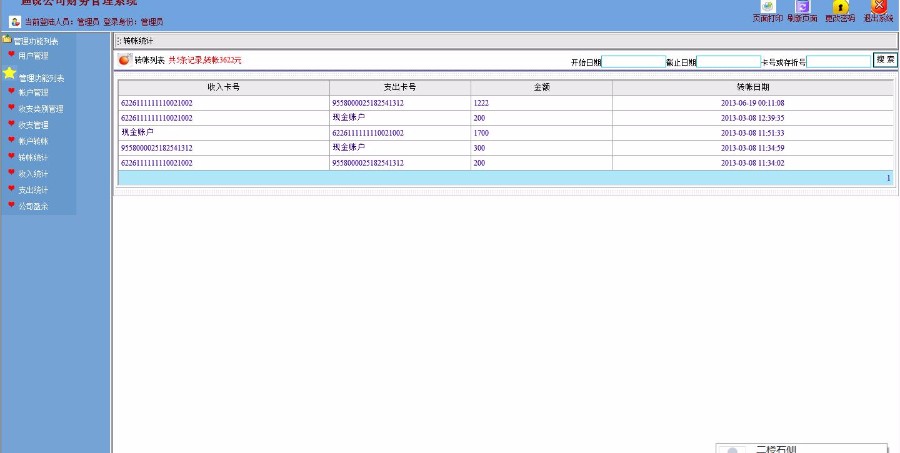The image size is (900, 453).
Task: Click date 2013-03-08 11:34:02
Action: click(752, 163)
